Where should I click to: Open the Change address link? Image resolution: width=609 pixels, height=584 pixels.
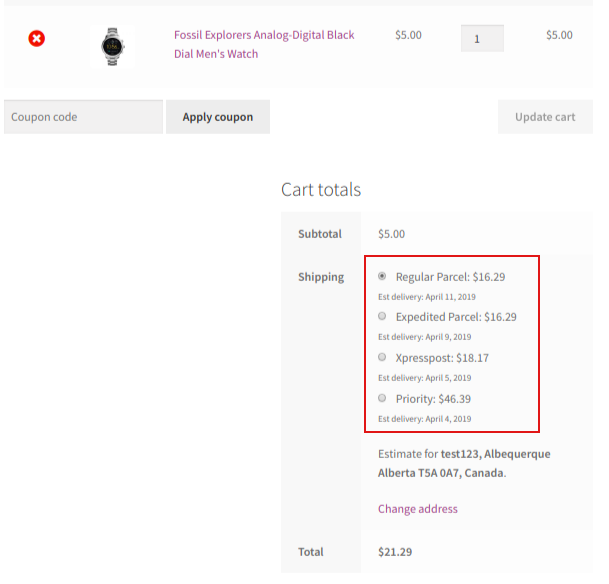418,509
